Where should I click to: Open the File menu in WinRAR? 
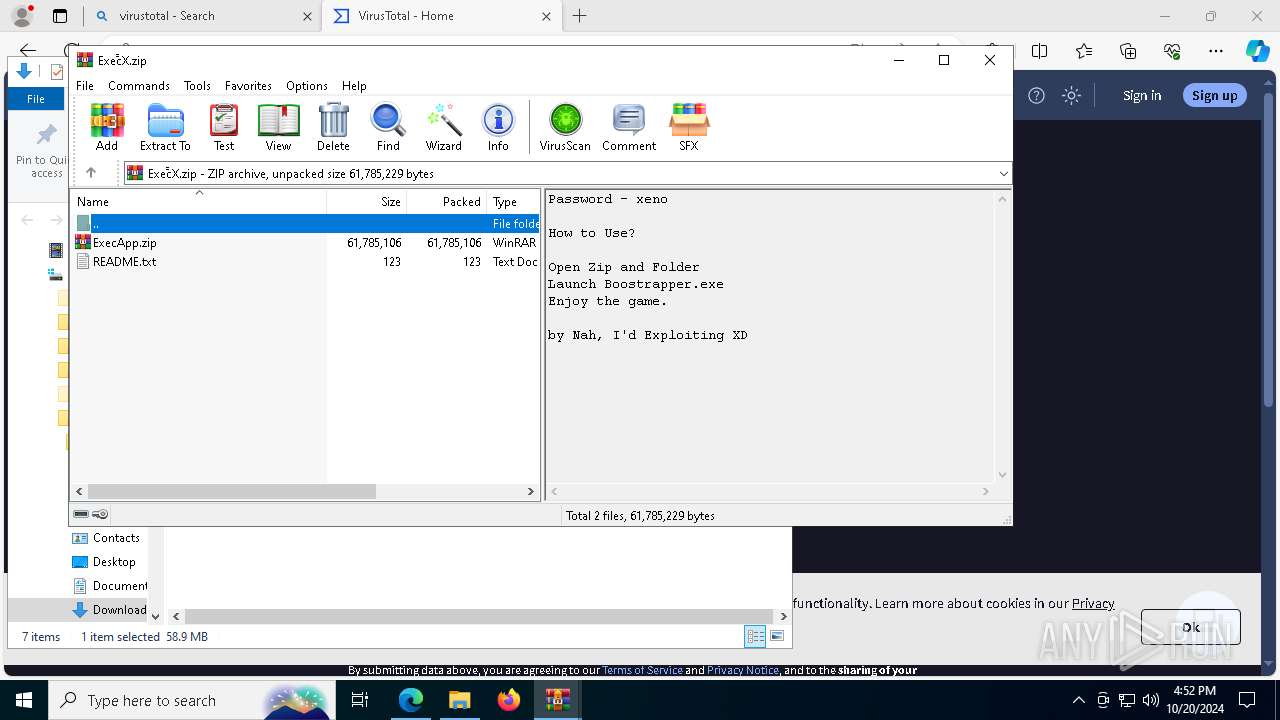tap(85, 86)
